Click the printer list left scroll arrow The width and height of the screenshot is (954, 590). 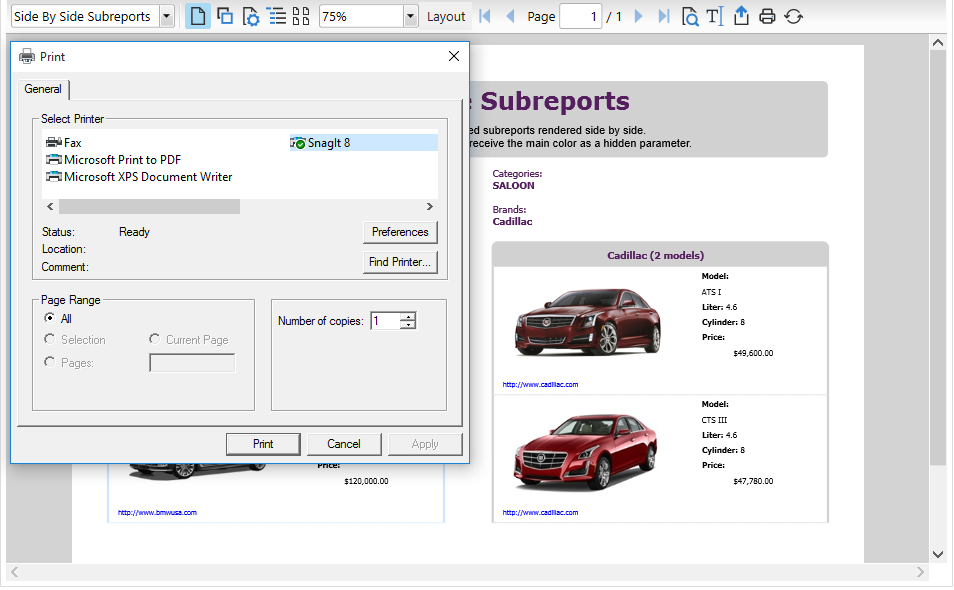pyautogui.click(x=50, y=207)
